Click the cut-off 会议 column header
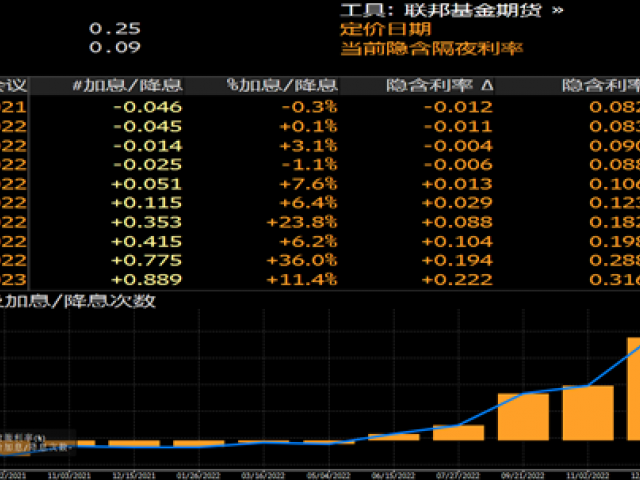 [12, 86]
